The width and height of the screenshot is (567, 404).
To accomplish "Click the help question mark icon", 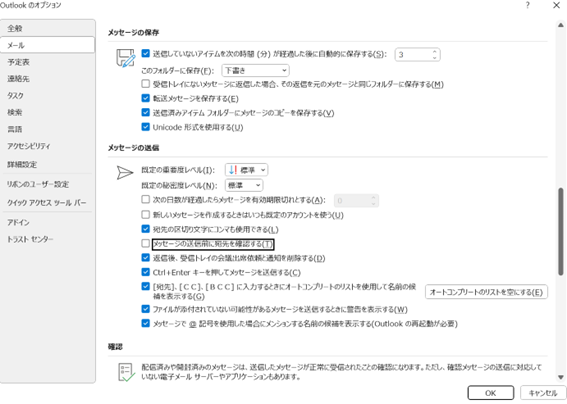I will click(528, 5).
